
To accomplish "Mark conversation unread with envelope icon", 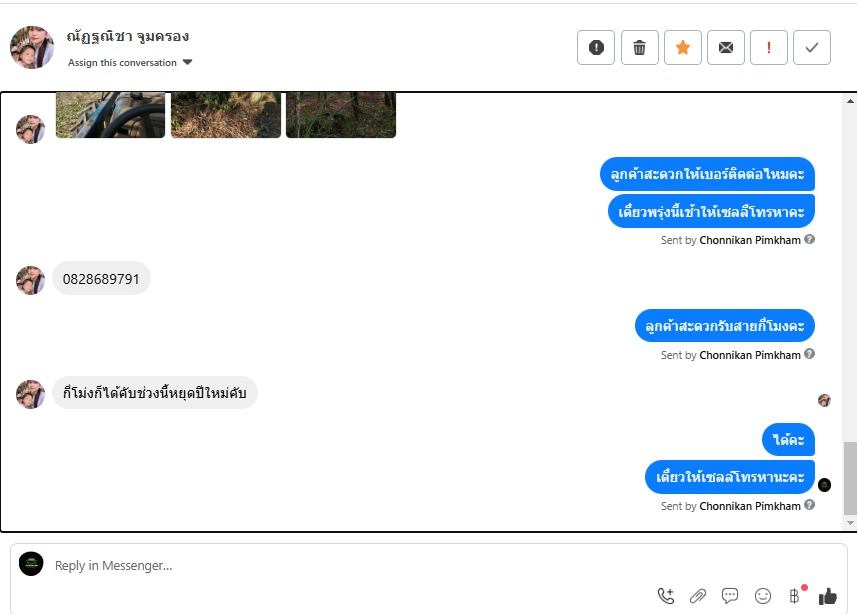I will coord(726,48).
